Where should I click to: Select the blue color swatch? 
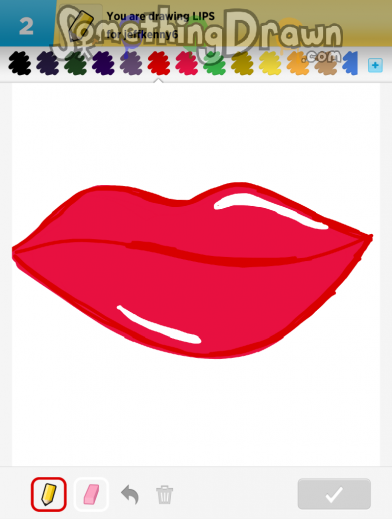pyautogui.click(x=350, y=63)
